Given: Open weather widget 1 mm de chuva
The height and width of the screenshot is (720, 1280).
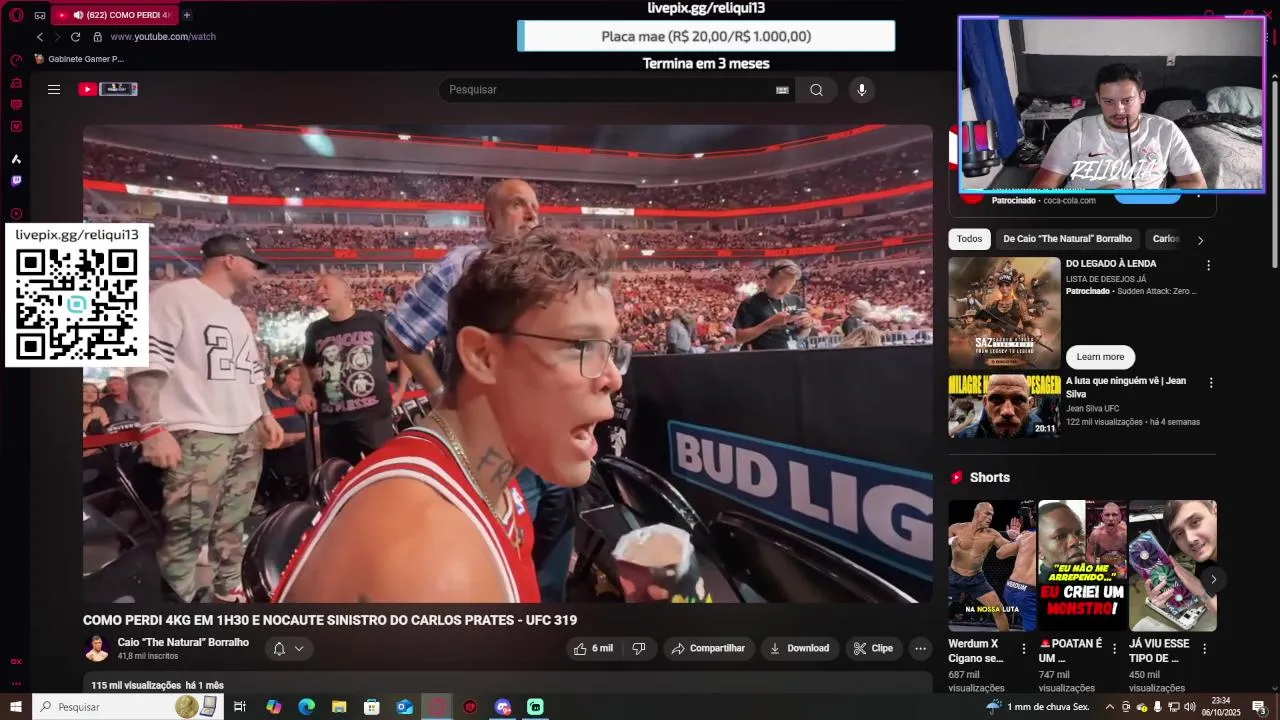Looking at the screenshot, I should pyautogui.click(x=1038, y=707).
